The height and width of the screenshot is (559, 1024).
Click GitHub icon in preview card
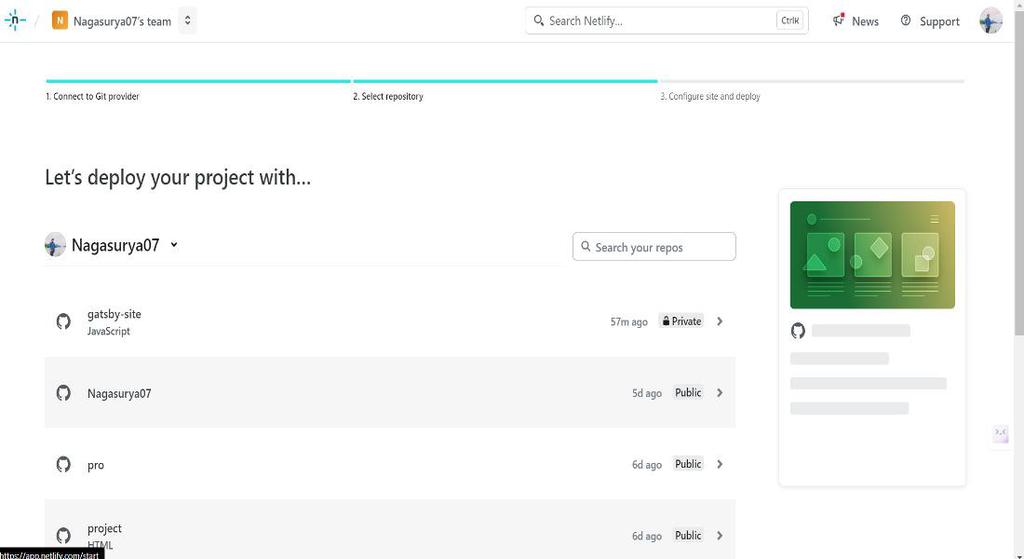(x=798, y=330)
